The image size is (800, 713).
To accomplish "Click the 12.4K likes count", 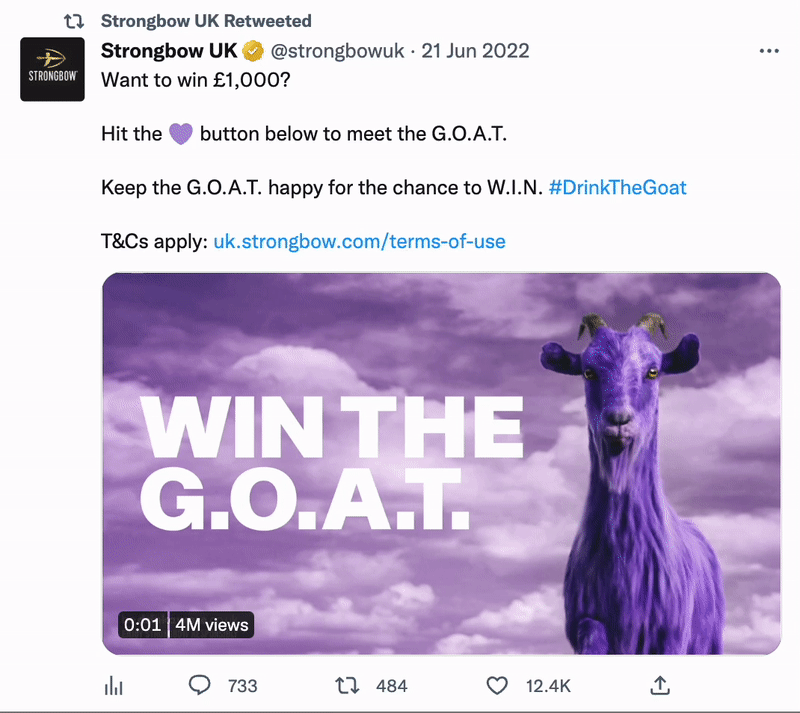I will coord(548,686).
